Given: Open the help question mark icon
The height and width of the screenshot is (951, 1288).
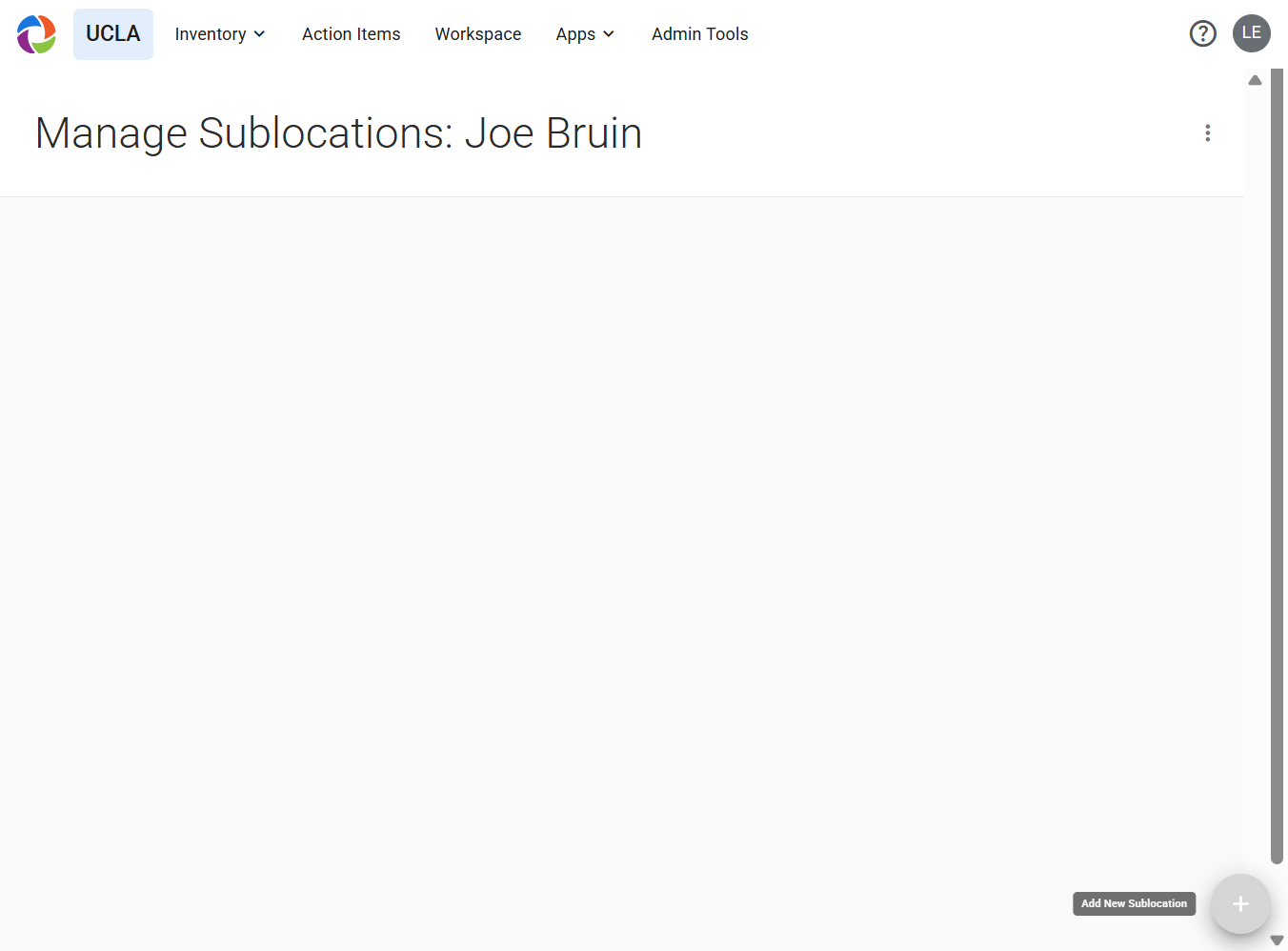Looking at the screenshot, I should 1203,34.
